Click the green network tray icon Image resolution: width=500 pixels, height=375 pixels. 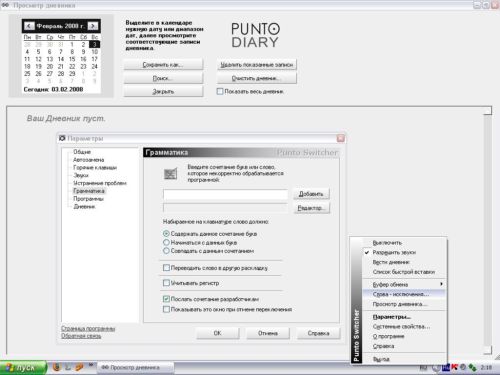pyautogui.click(x=472, y=368)
